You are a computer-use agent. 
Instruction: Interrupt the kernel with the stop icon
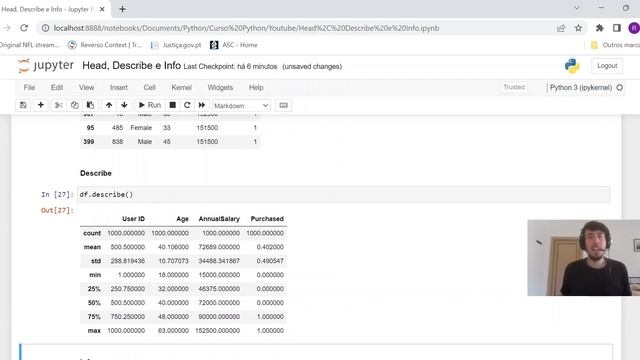click(173, 105)
